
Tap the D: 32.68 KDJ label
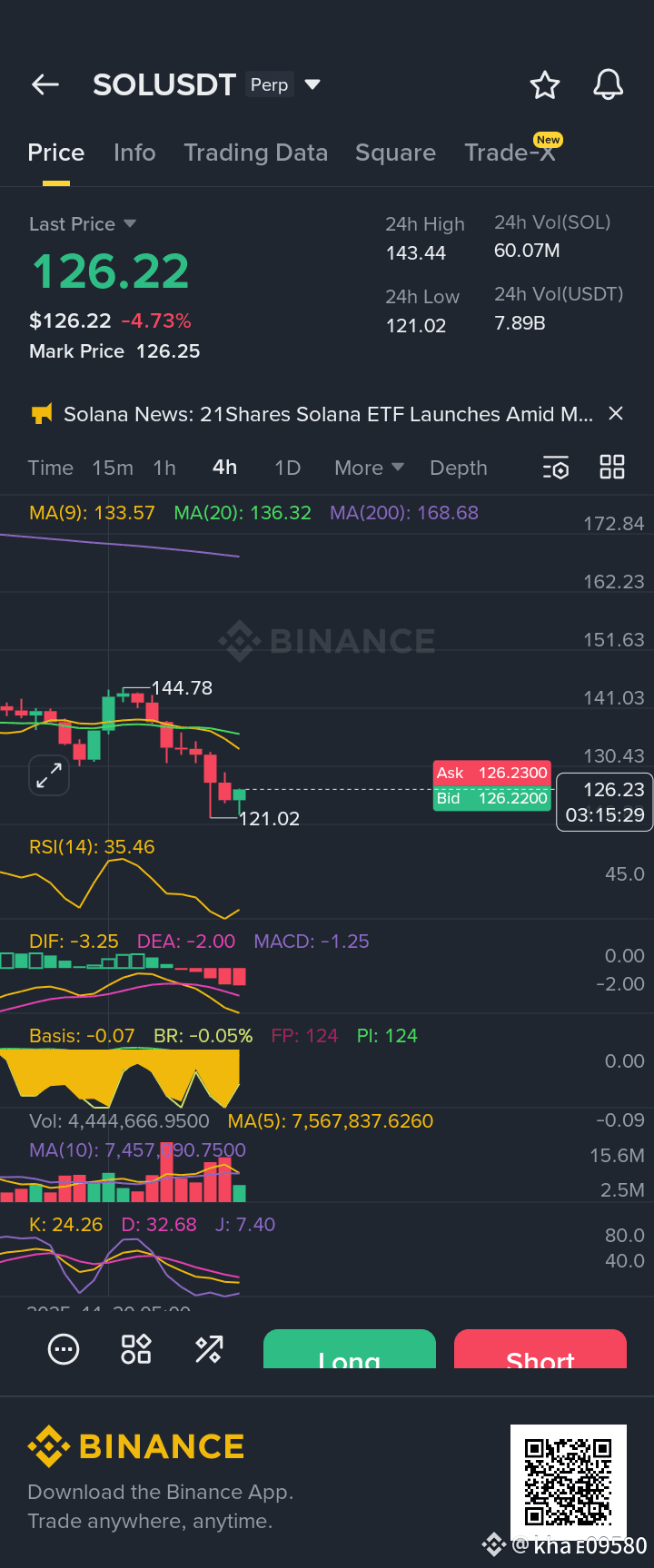pyautogui.click(x=159, y=1225)
